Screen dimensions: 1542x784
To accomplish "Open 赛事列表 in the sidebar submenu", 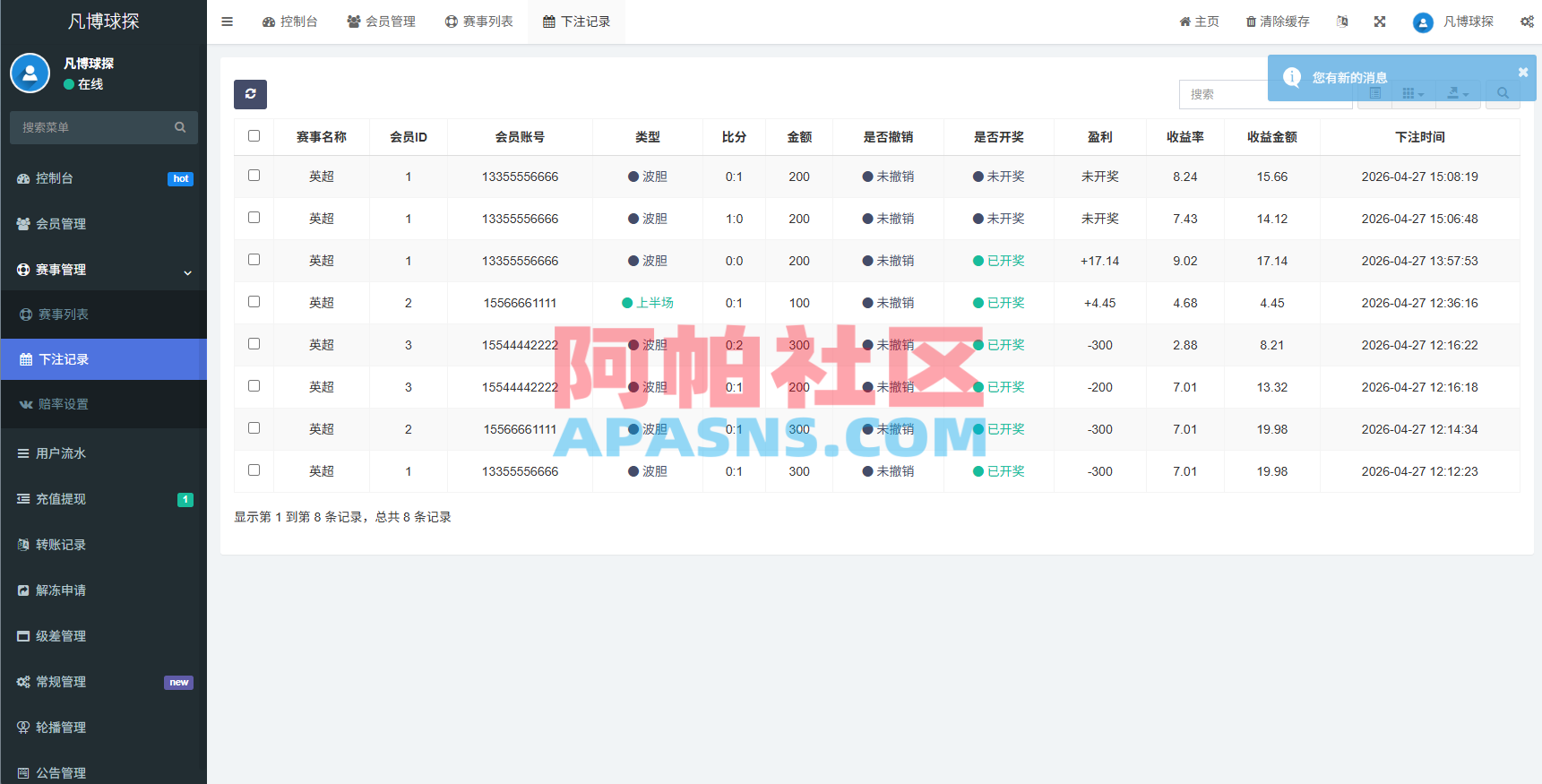I will coord(104,314).
